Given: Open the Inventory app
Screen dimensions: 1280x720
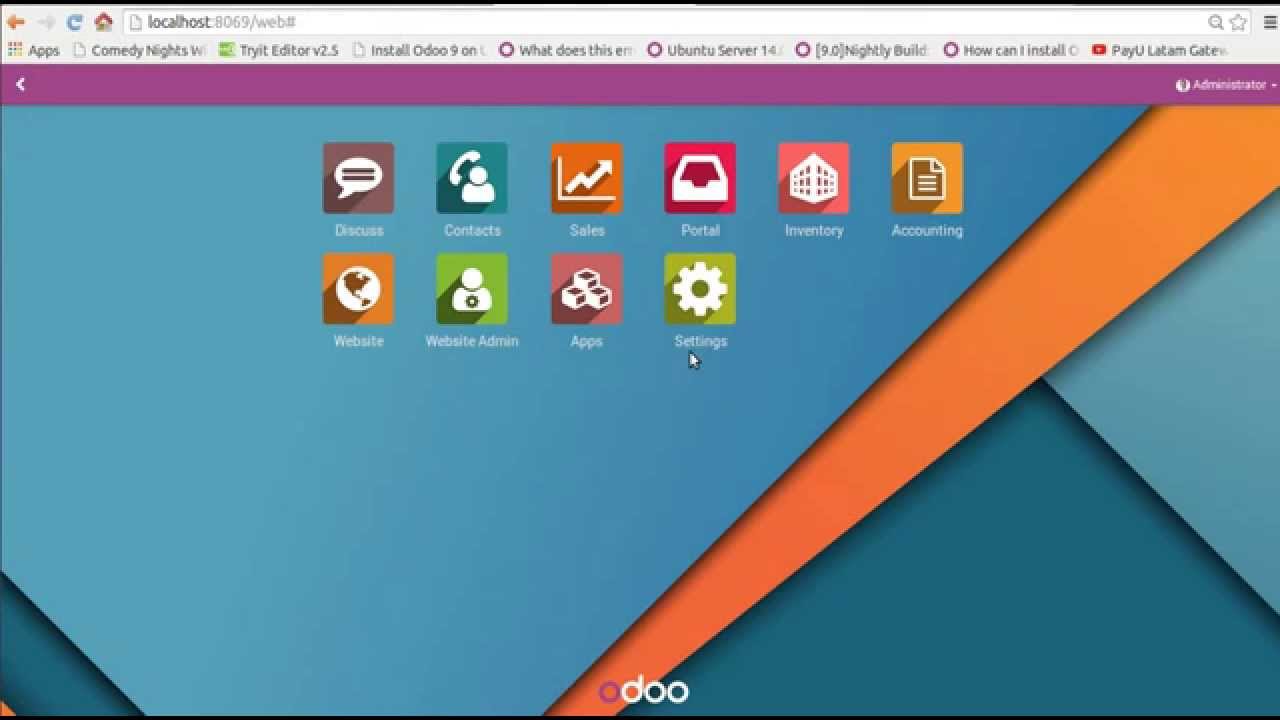Looking at the screenshot, I should click(814, 178).
